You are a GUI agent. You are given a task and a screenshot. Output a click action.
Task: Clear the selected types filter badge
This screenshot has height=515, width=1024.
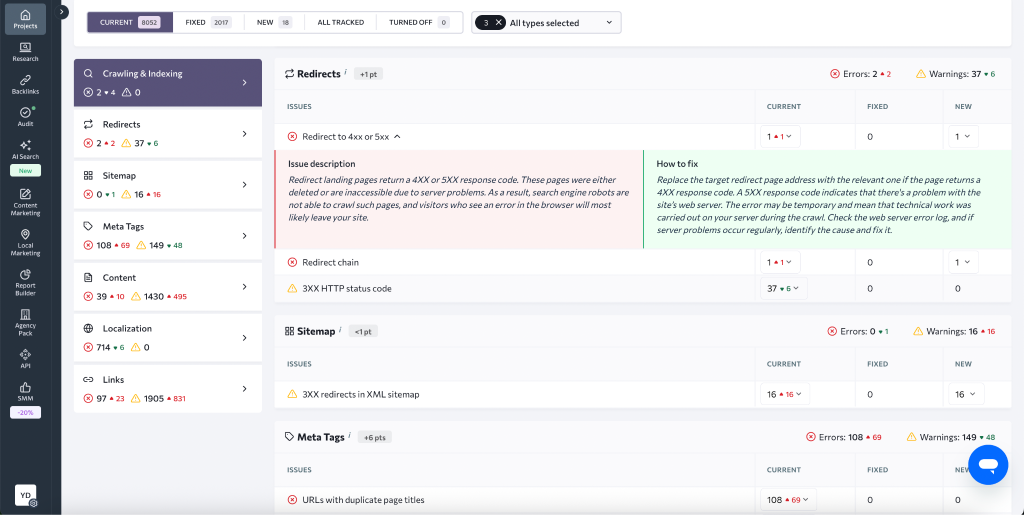coord(498,22)
